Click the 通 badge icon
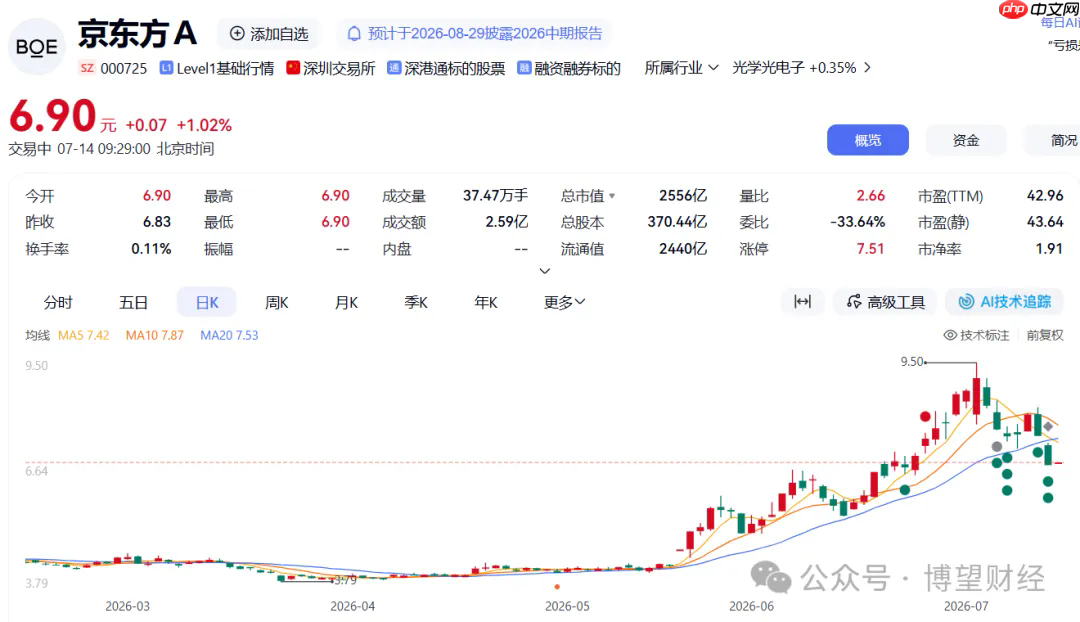The image size is (1080, 622). (393, 68)
